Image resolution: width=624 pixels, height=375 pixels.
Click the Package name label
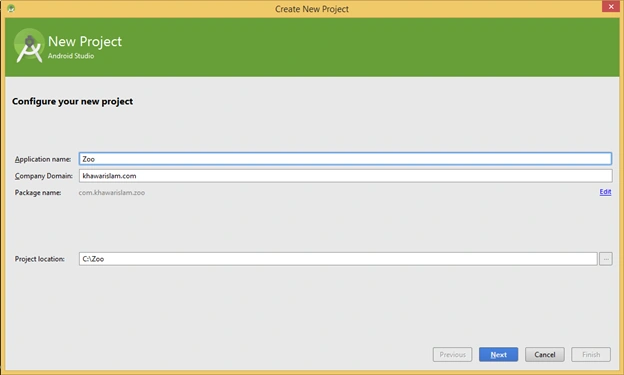click(38, 193)
